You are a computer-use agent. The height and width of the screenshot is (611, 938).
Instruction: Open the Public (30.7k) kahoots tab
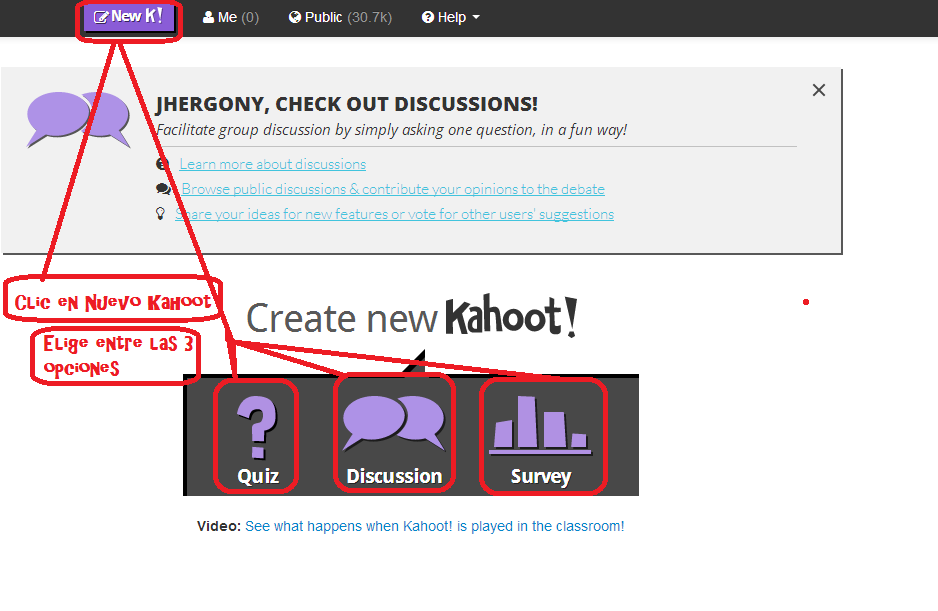click(x=340, y=17)
